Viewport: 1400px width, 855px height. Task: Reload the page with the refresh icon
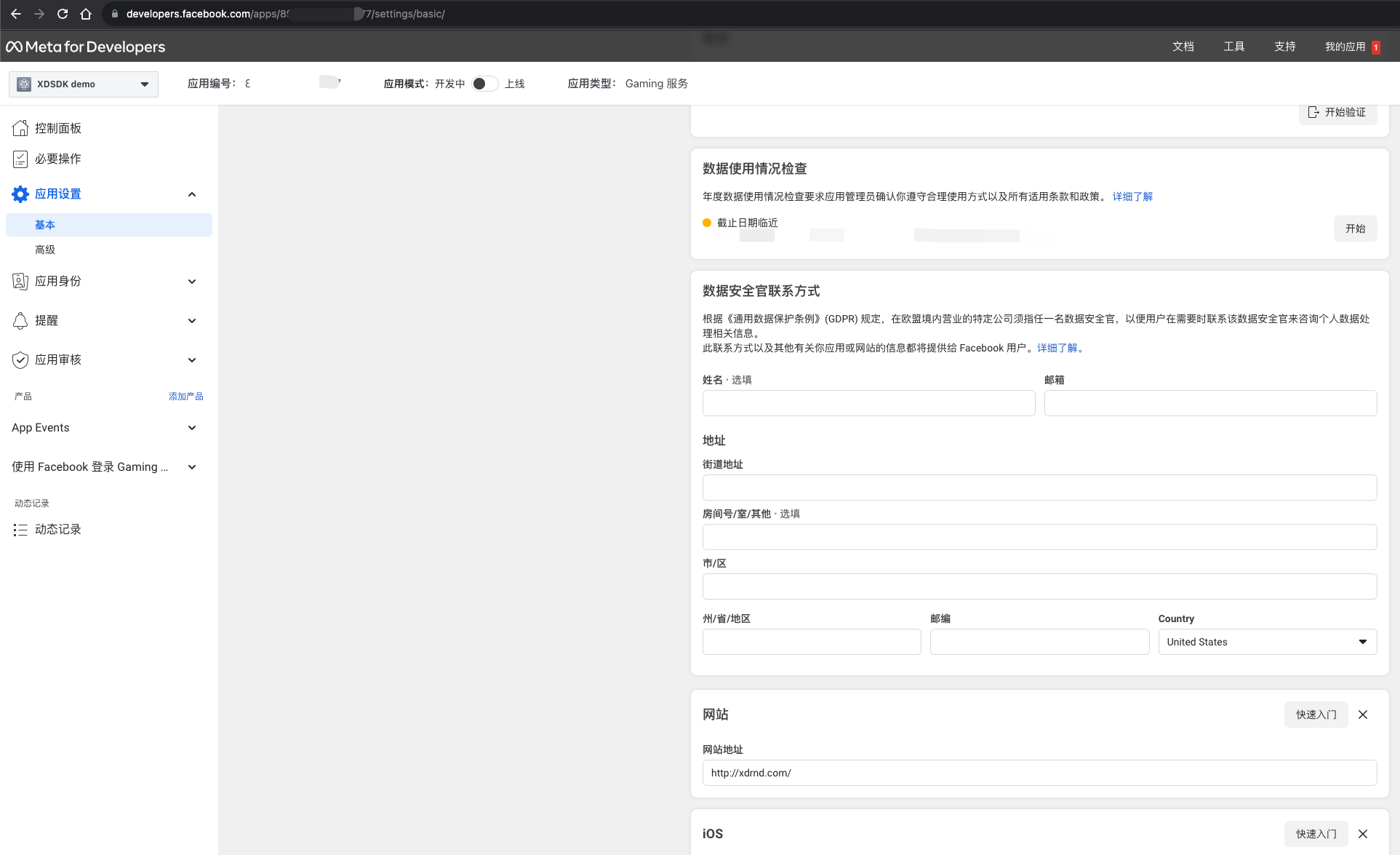coord(63,14)
